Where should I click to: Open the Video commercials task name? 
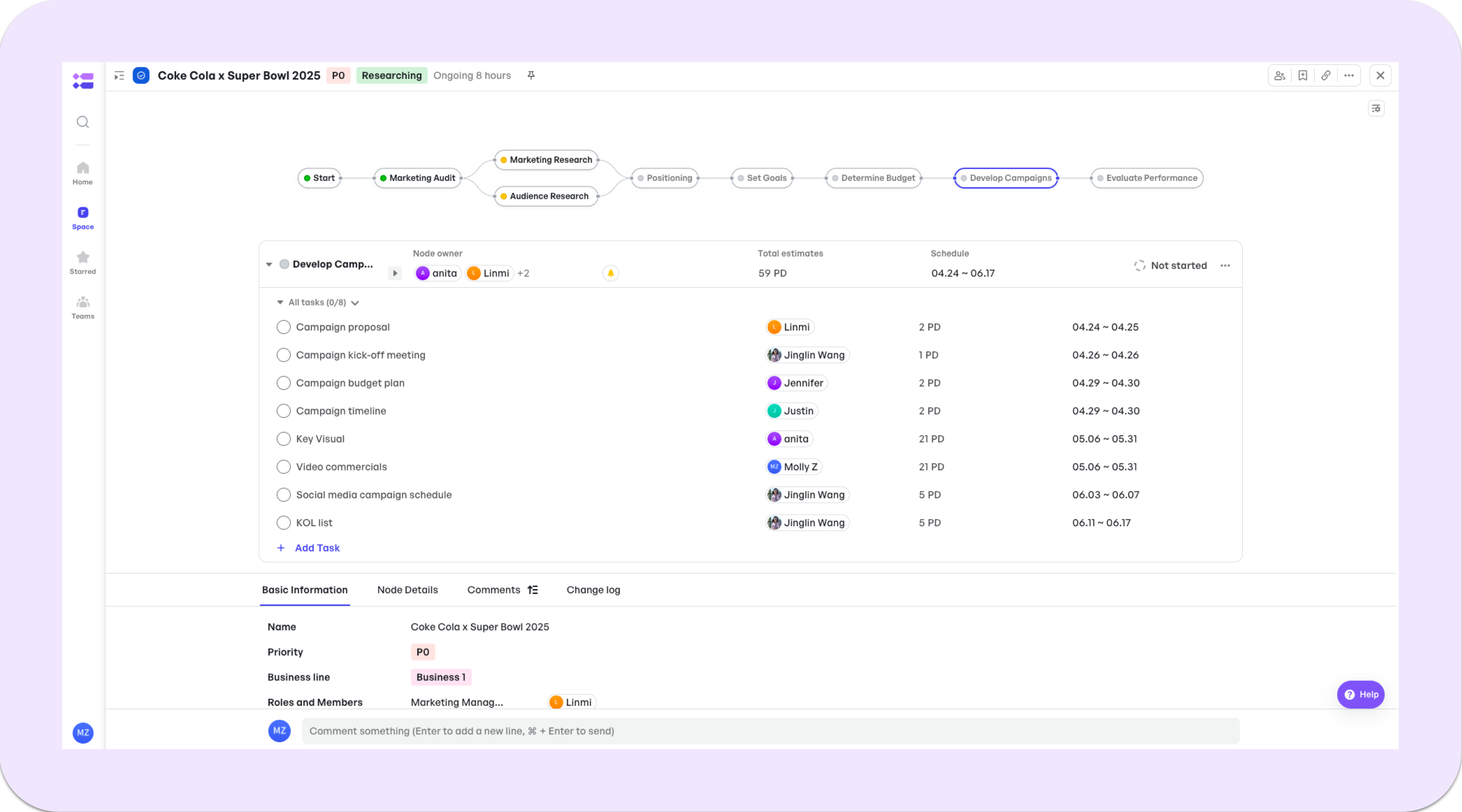tap(342, 466)
